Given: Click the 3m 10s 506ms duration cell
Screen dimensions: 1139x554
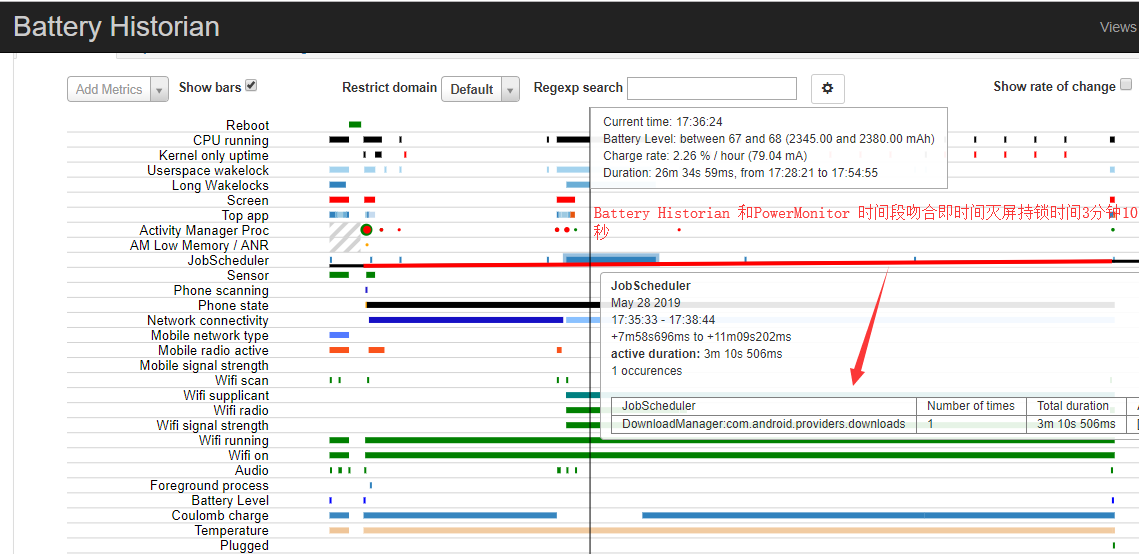Looking at the screenshot, I should pos(1076,423).
